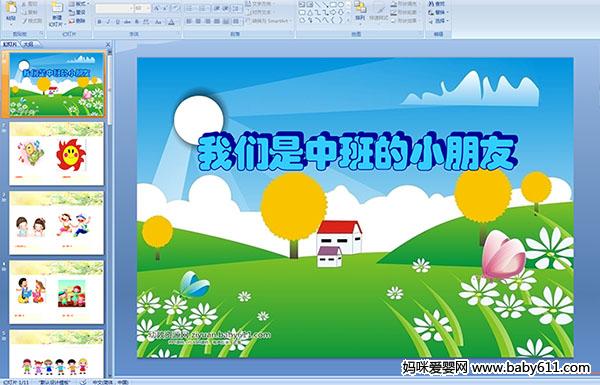Click the slide panel vertical scrollbar
600x385 pixels.
coord(110,214)
